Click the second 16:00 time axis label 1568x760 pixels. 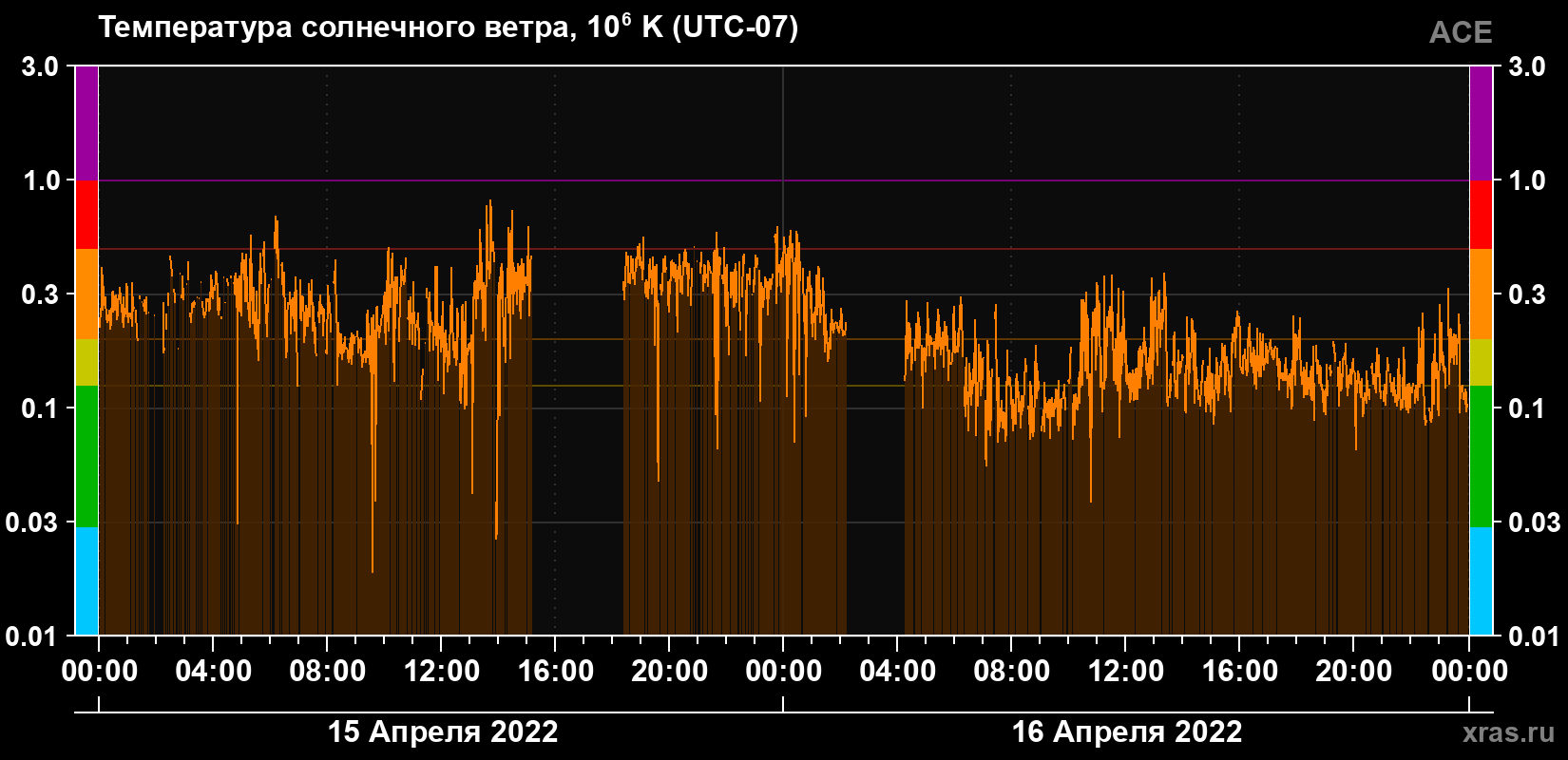click(1240, 672)
